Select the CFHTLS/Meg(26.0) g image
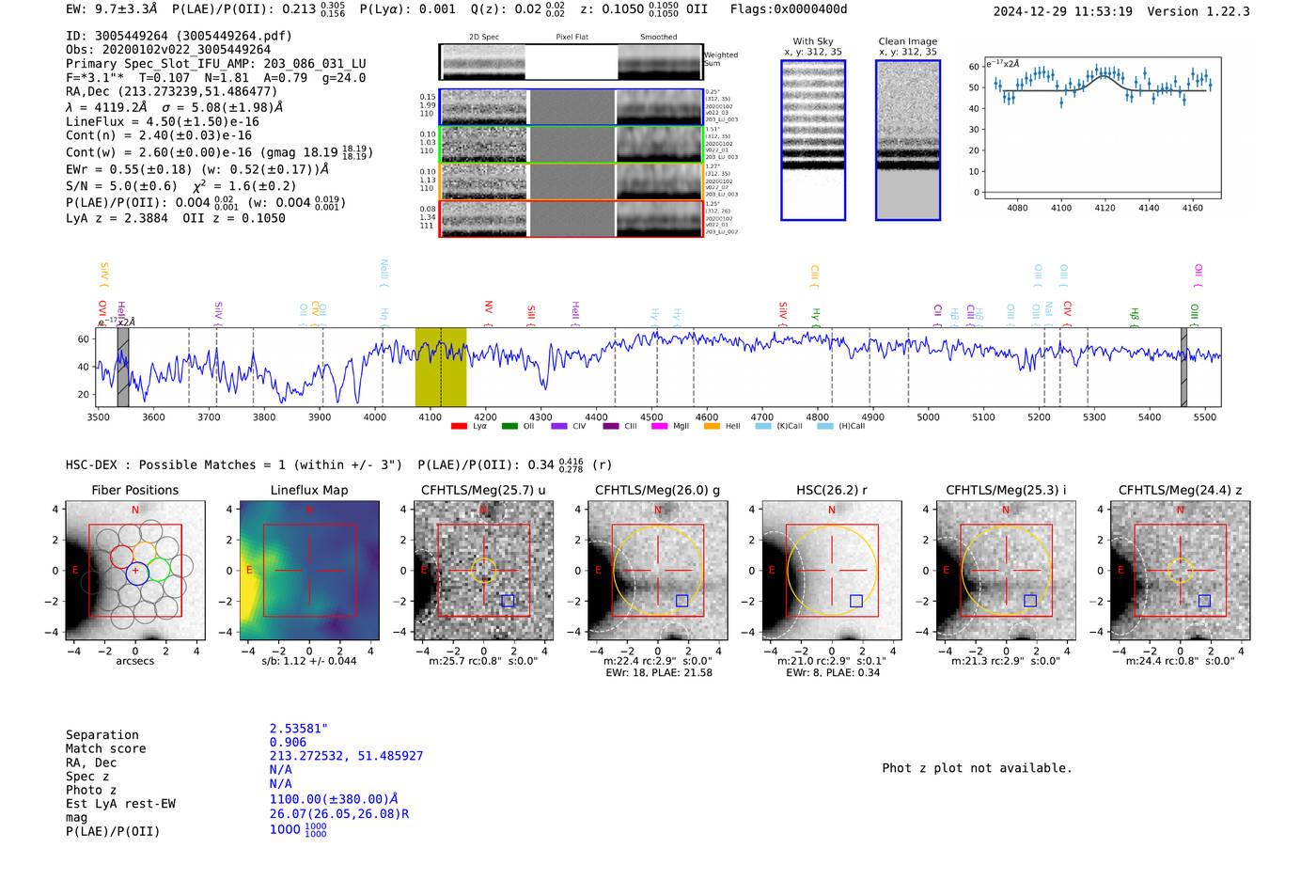1316x896 pixels. pyautogui.click(x=658, y=571)
